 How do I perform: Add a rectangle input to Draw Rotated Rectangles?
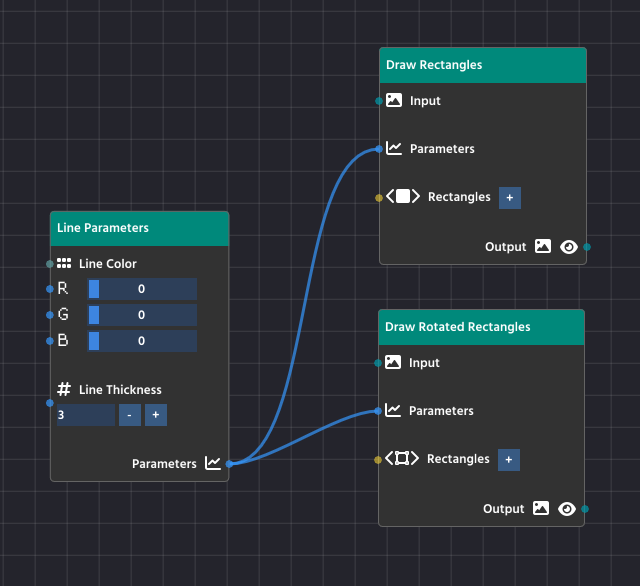[x=508, y=460]
